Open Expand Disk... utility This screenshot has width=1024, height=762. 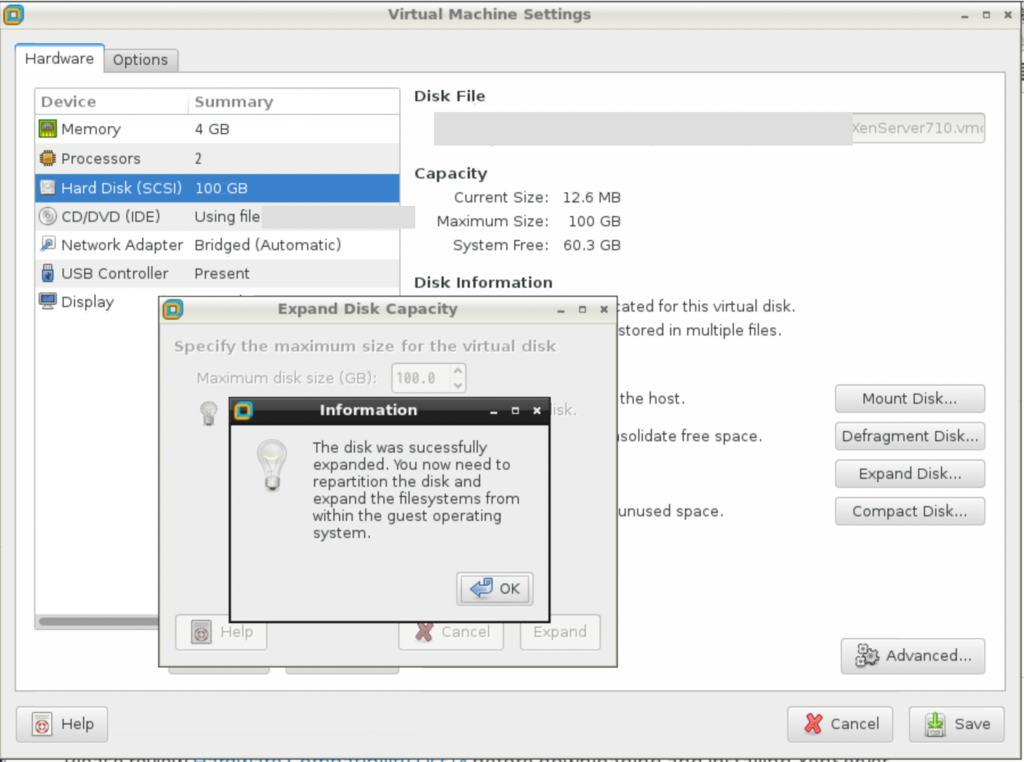pyautogui.click(x=910, y=473)
